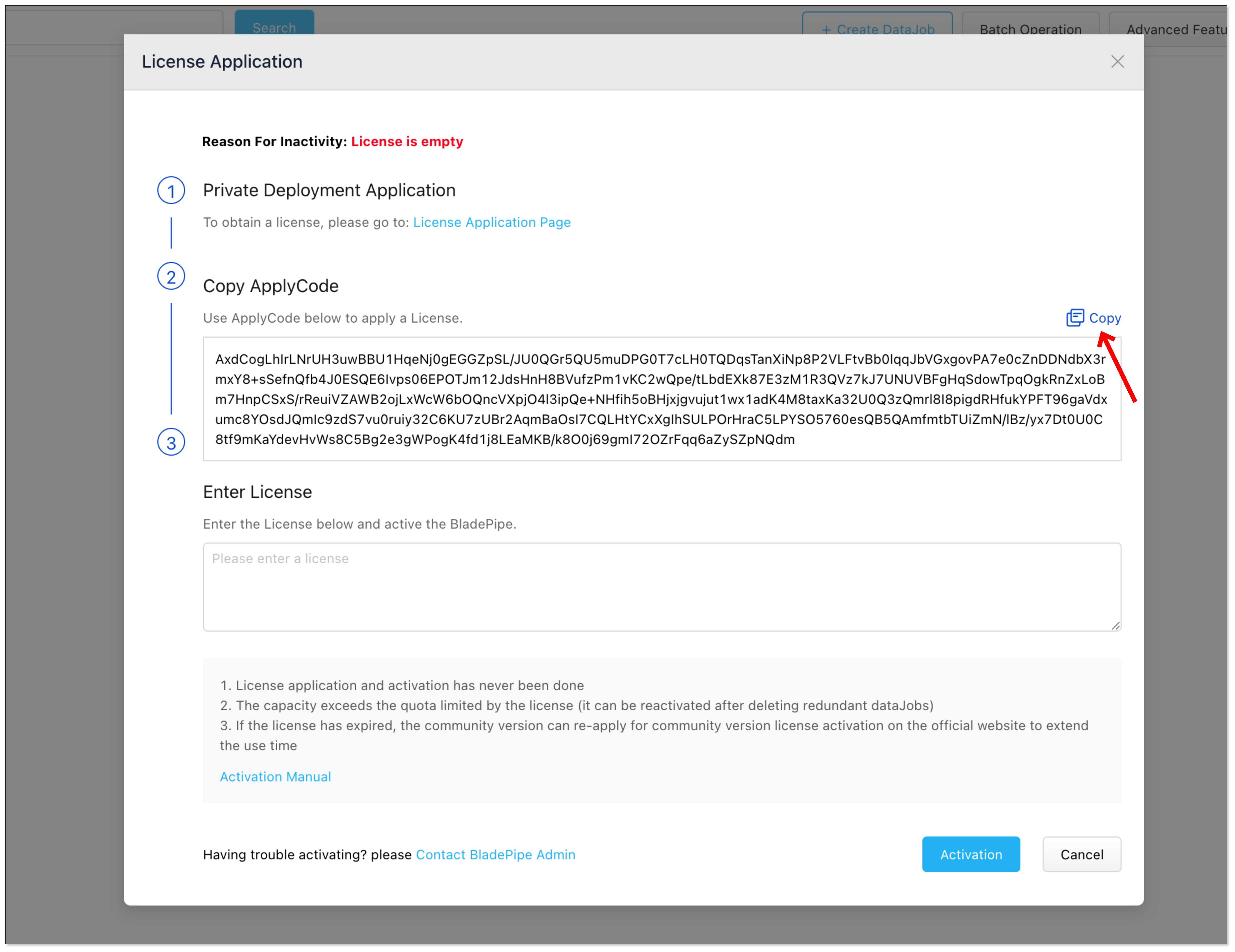
Task: Click the step 2 circle icon
Action: coord(171,276)
